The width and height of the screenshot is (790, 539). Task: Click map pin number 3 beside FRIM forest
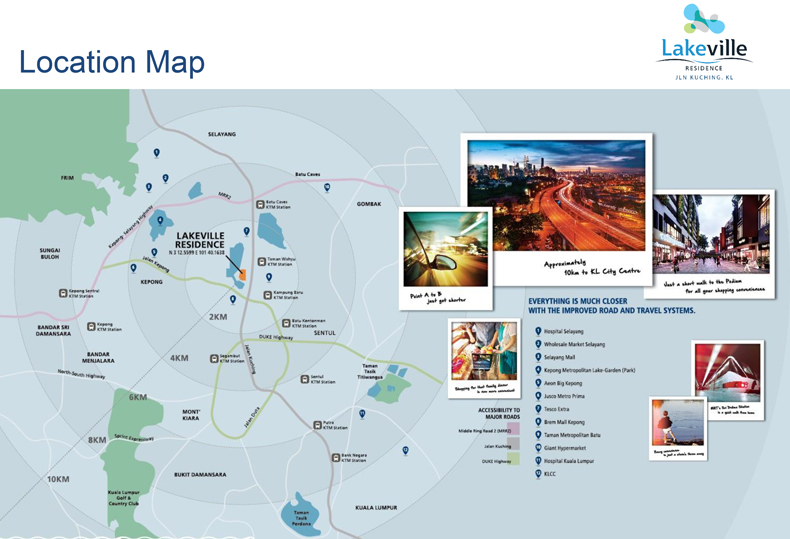[149, 187]
